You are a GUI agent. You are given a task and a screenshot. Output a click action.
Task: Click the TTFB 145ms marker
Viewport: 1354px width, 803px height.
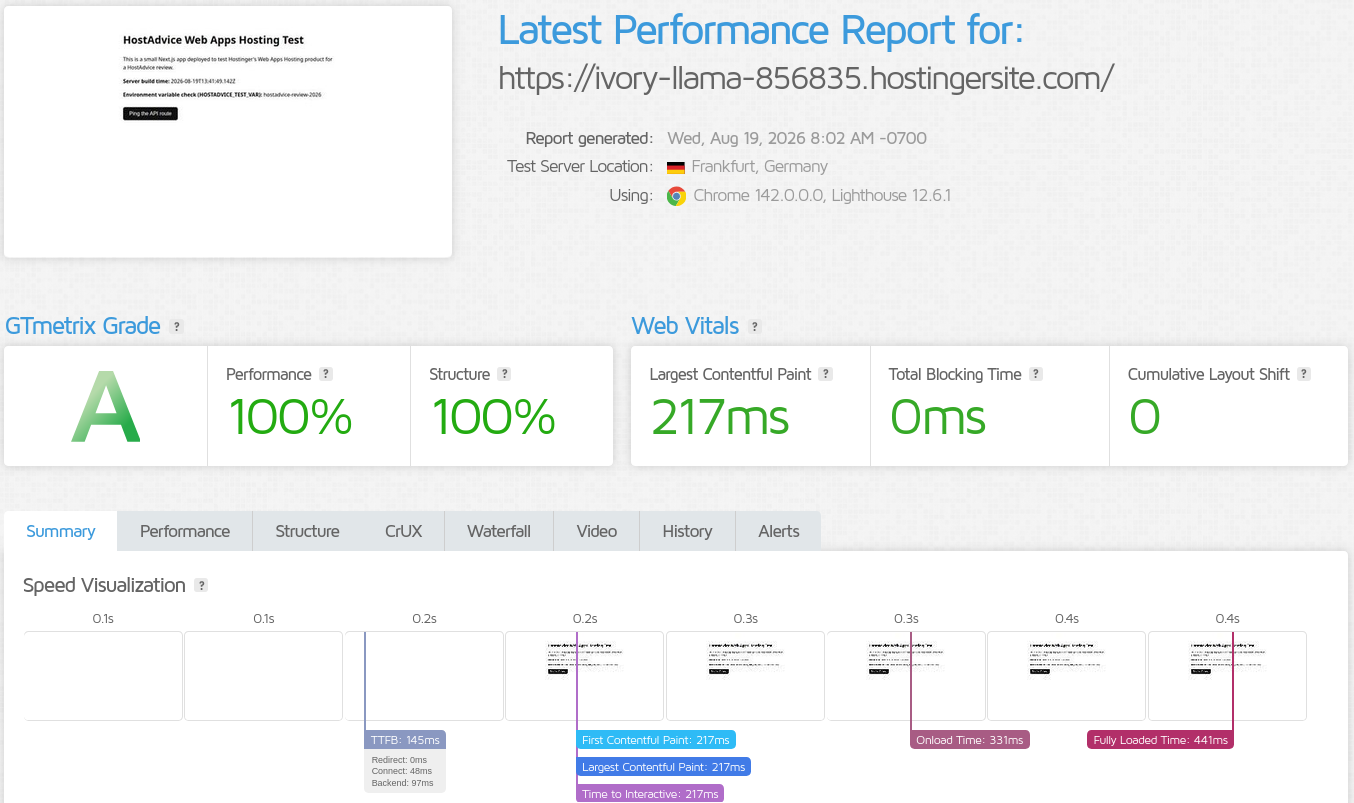click(405, 740)
